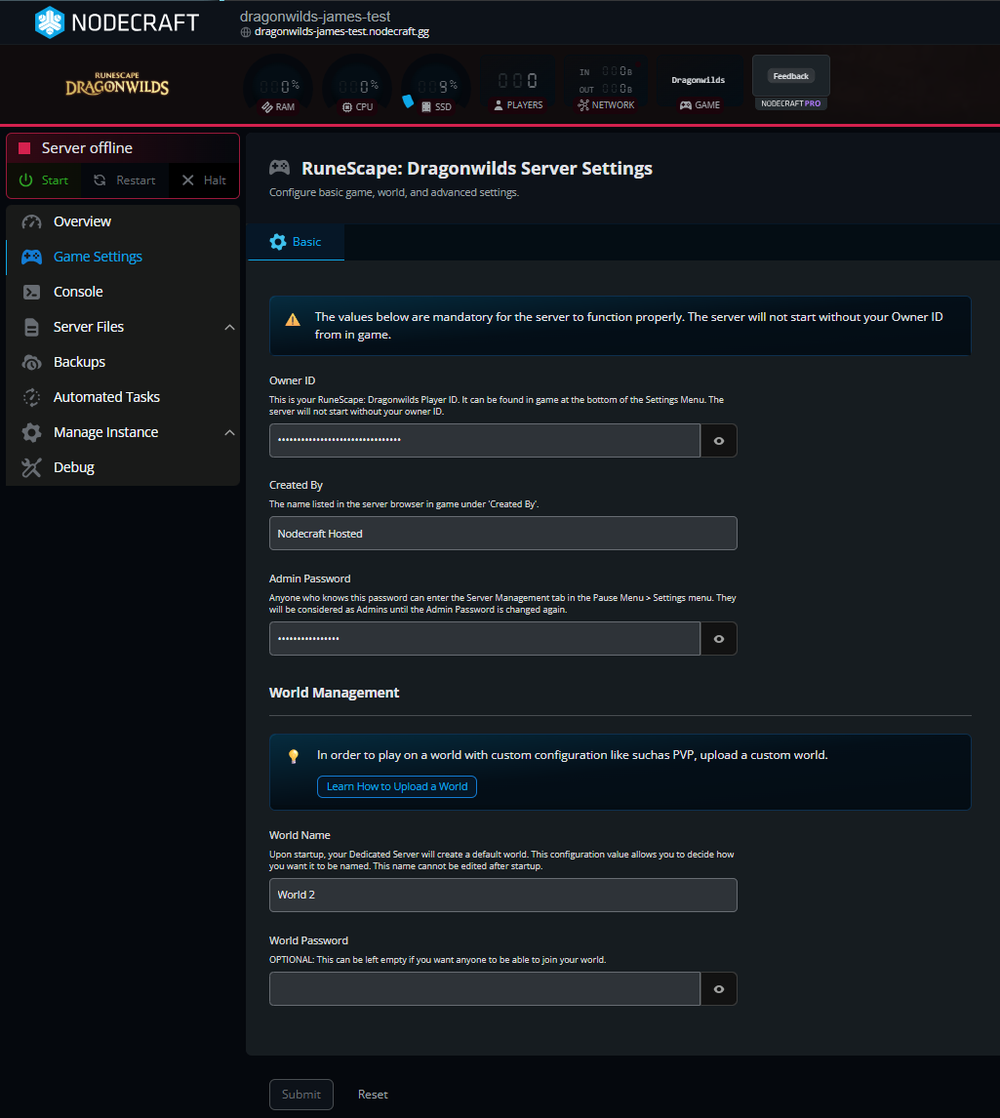
Task: Open the Overview dashboard icon
Action: (x=31, y=221)
